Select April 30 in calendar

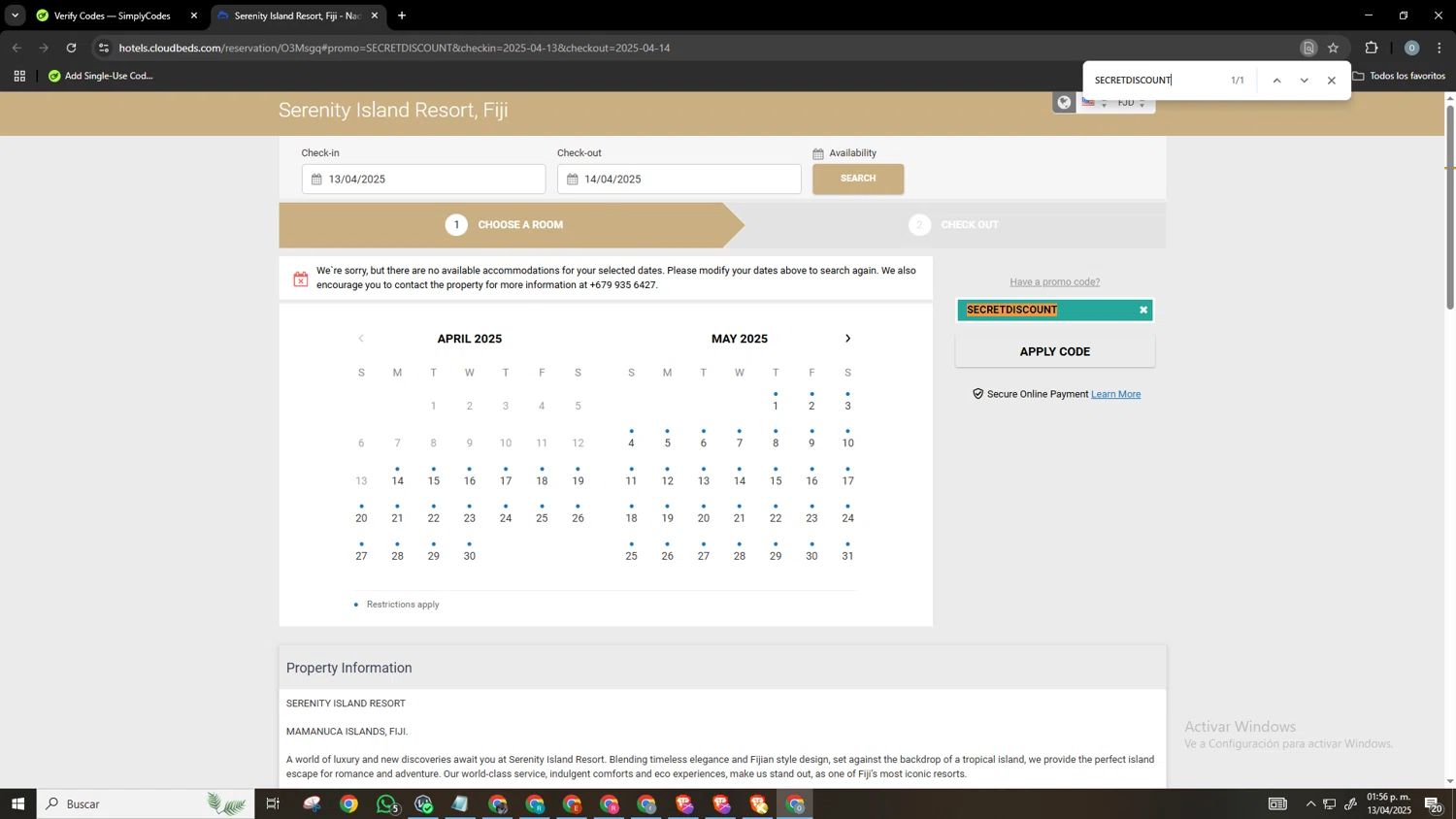[470, 555]
